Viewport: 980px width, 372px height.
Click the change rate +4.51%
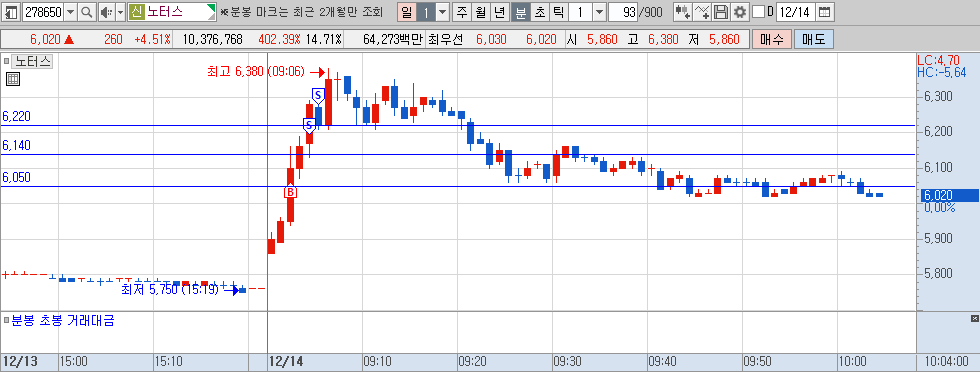tap(152, 39)
